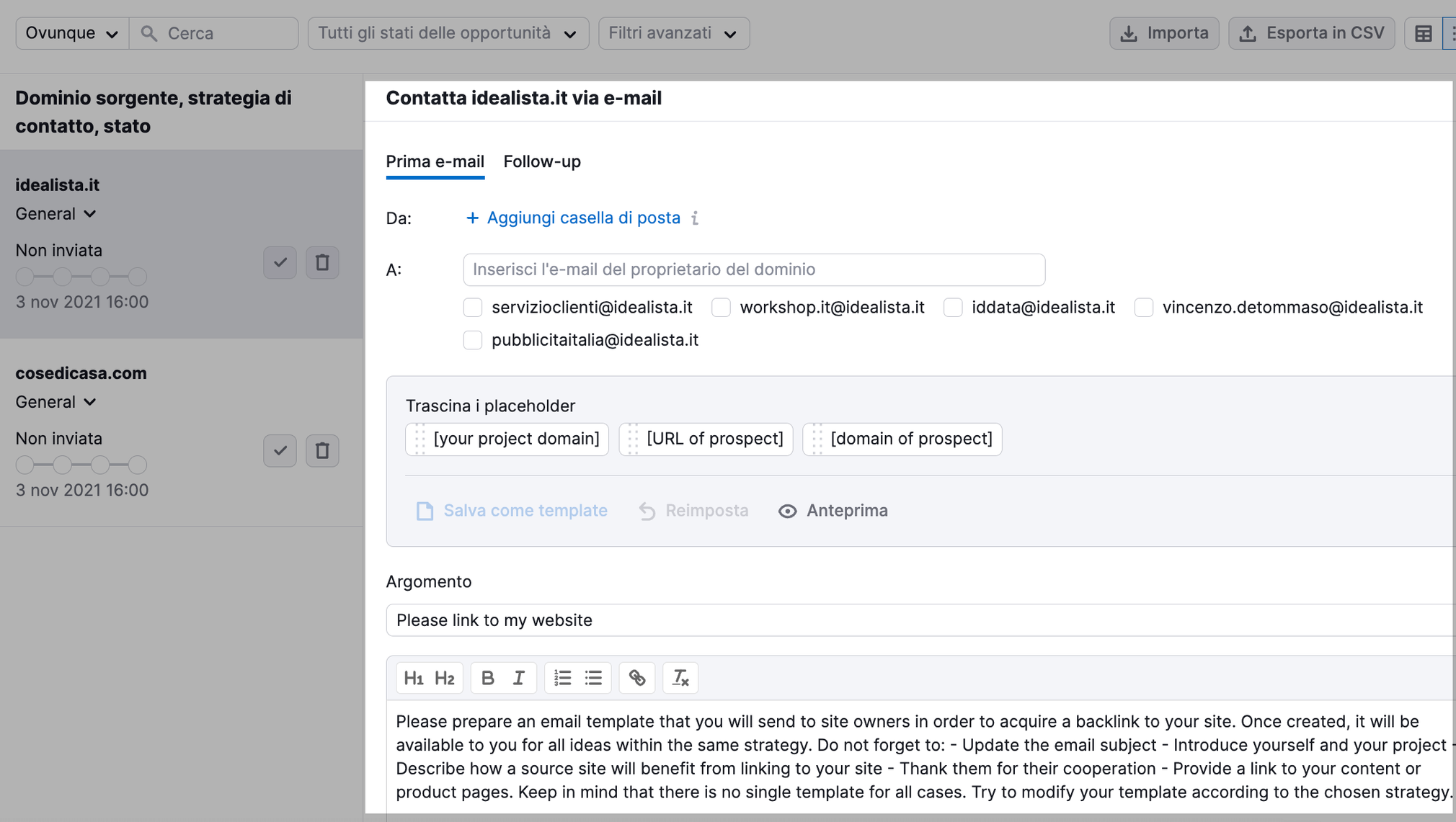
Task: Enable iddata@idealista.it email checkbox
Action: click(x=953, y=307)
